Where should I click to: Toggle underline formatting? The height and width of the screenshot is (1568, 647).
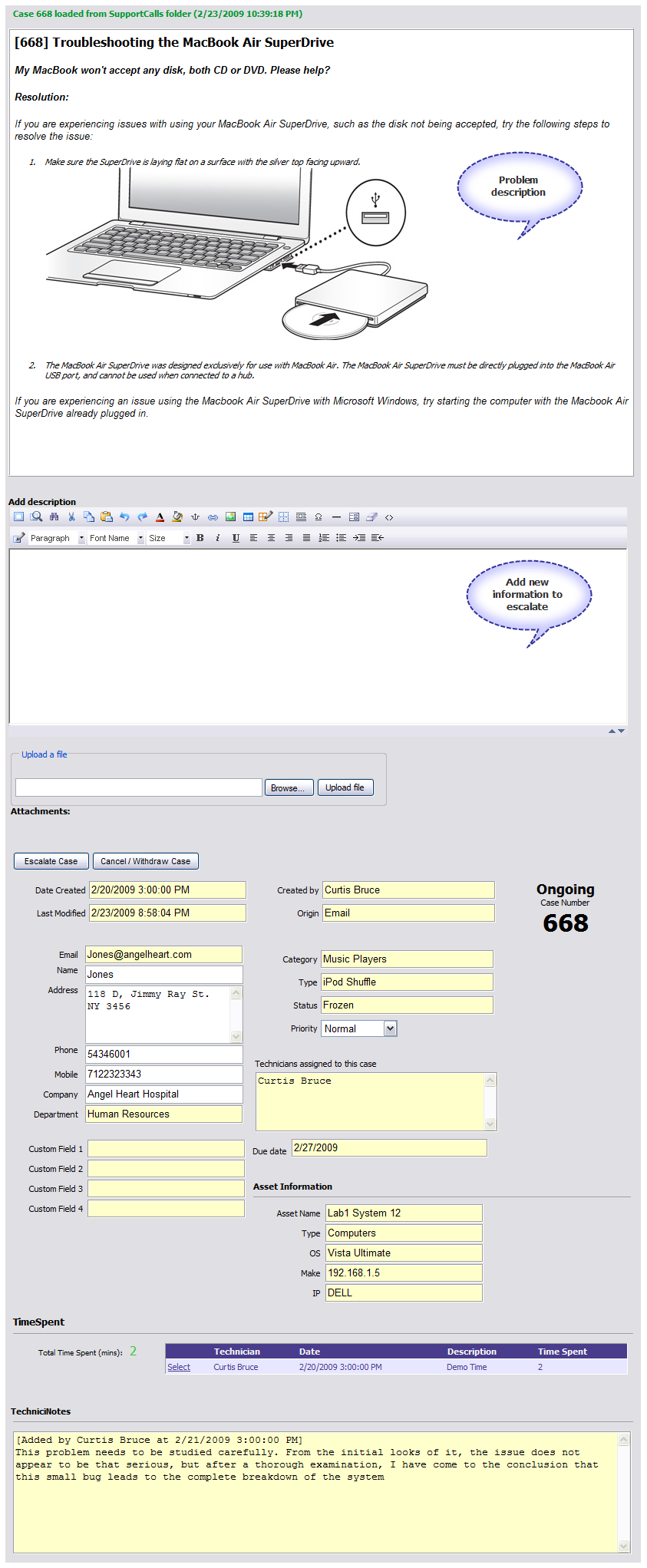[x=236, y=538]
